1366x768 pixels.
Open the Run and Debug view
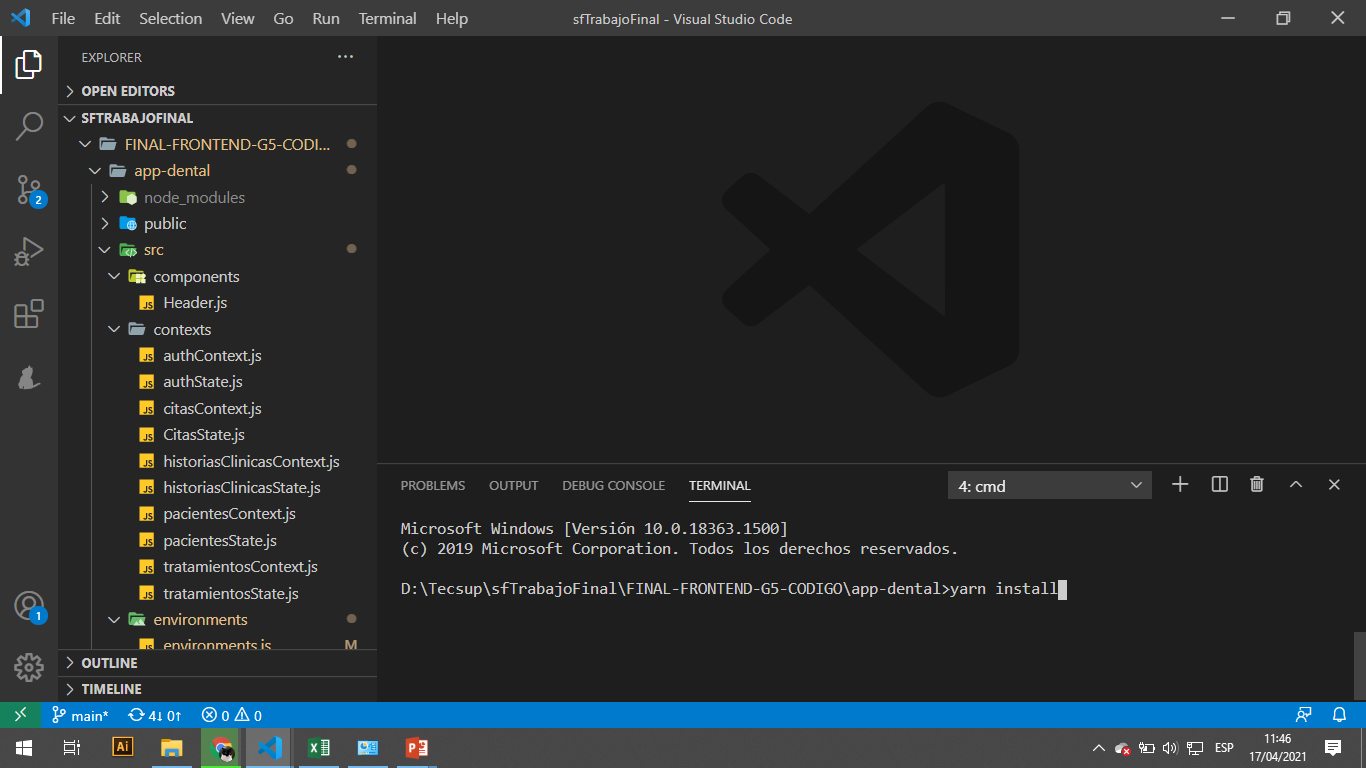(x=29, y=251)
